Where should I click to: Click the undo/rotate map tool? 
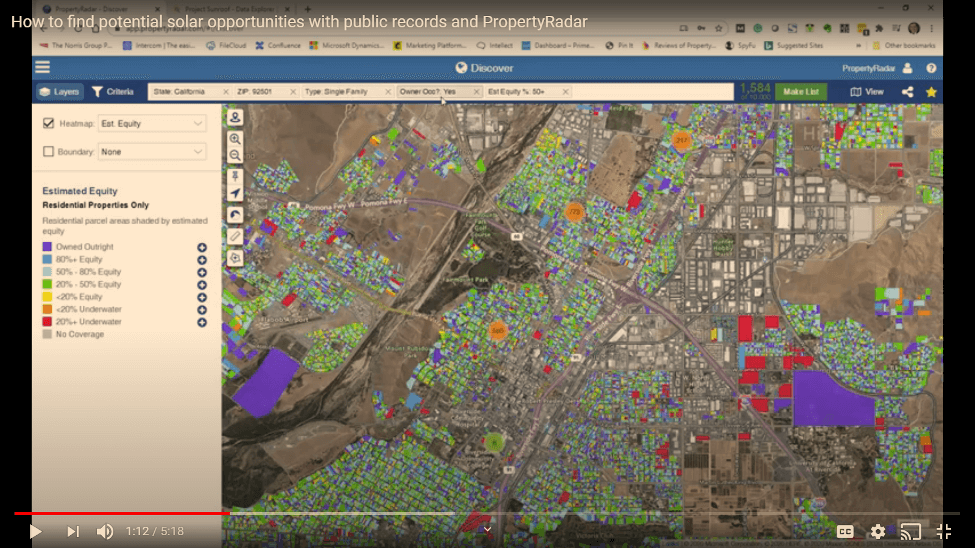point(235,215)
